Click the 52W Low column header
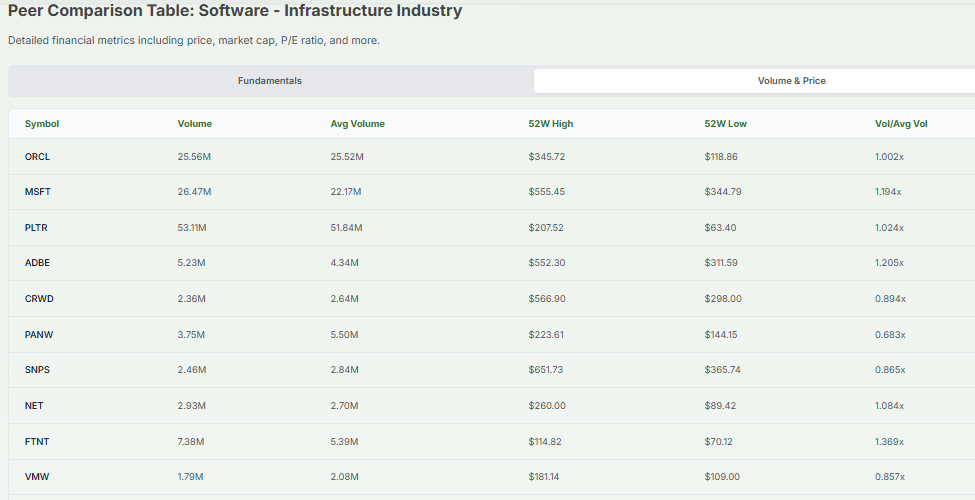The width and height of the screenshot is (975, 500). click(725, 124)
